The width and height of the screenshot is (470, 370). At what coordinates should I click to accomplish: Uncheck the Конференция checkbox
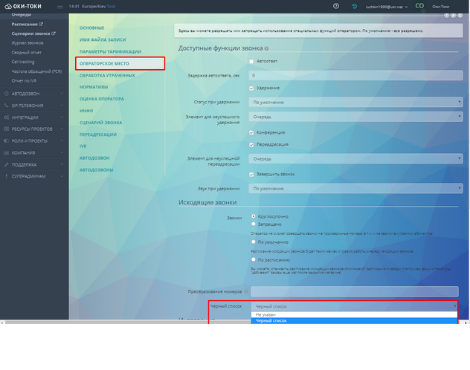tap(252, 133)
